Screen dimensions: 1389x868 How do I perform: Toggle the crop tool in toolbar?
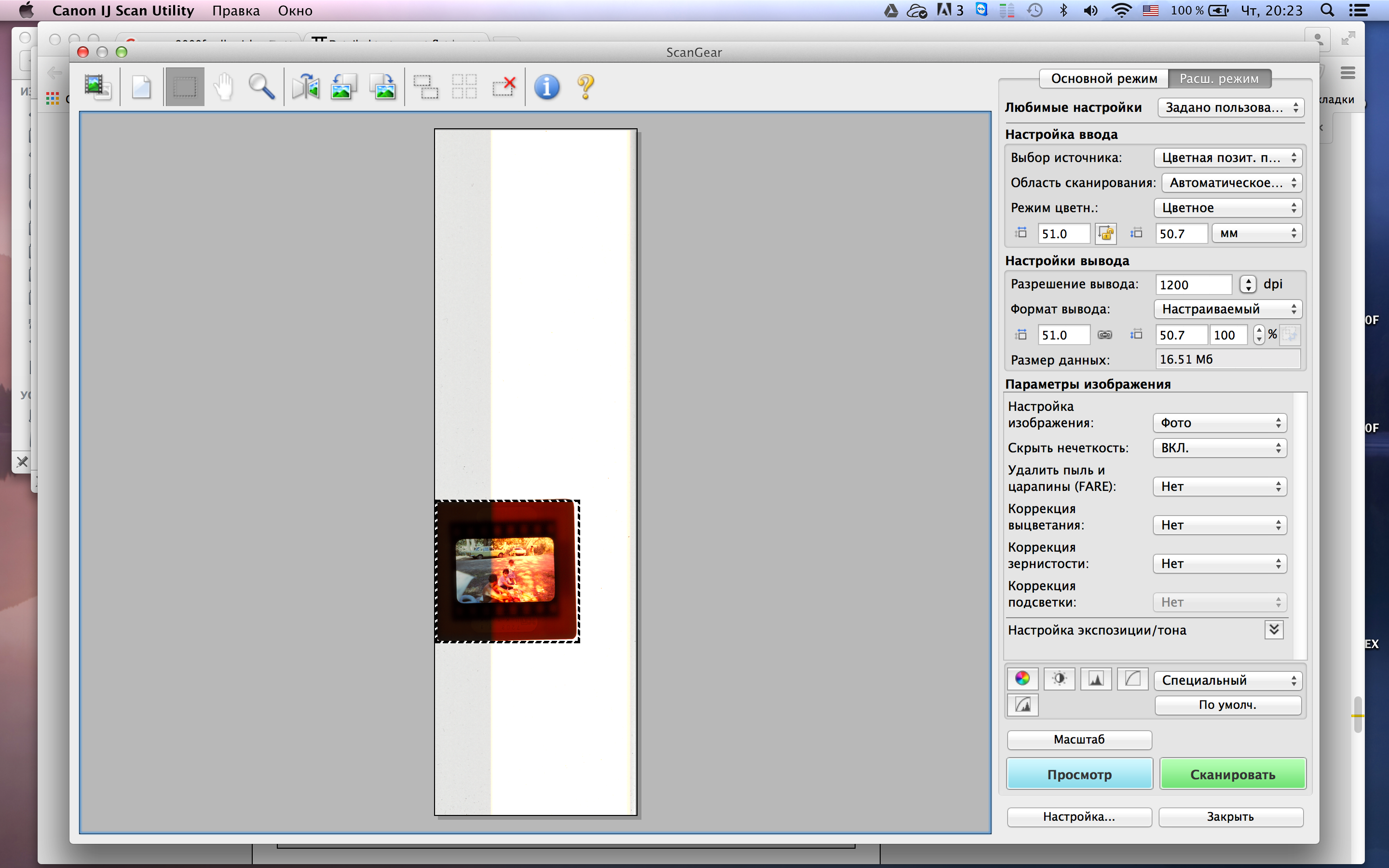point(185,87)
